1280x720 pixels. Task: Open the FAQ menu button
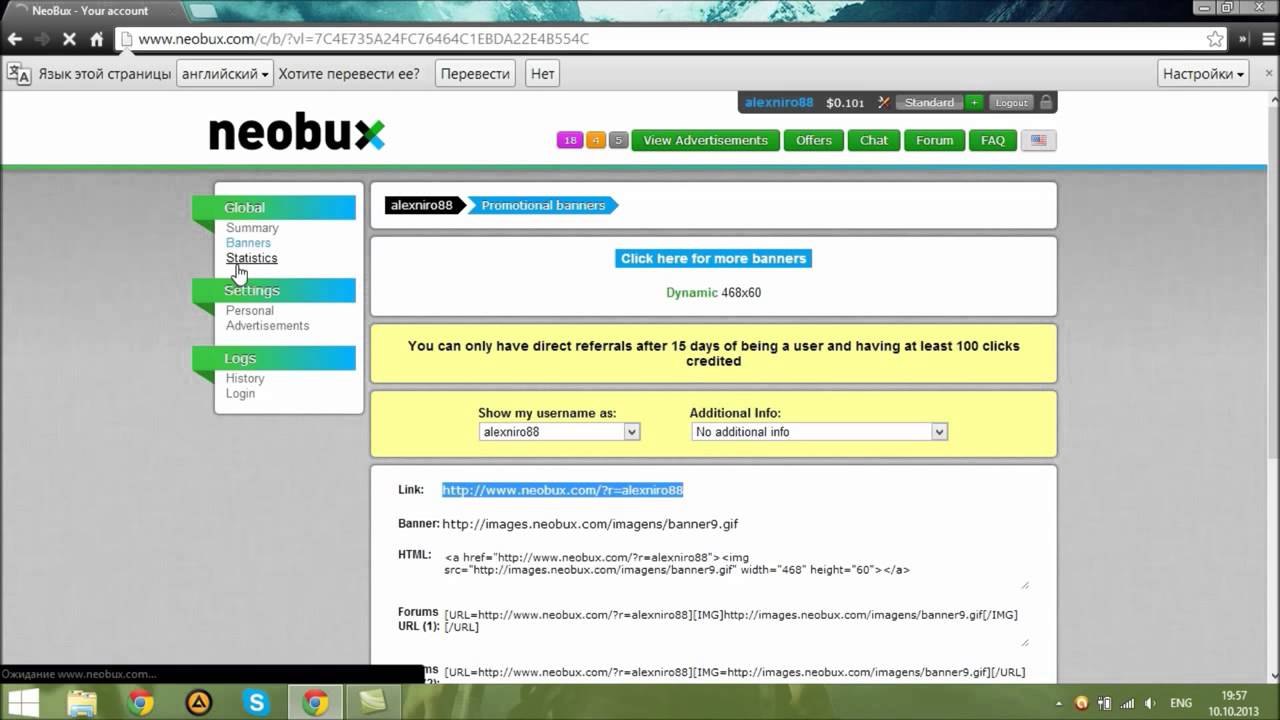coord(992,140)
